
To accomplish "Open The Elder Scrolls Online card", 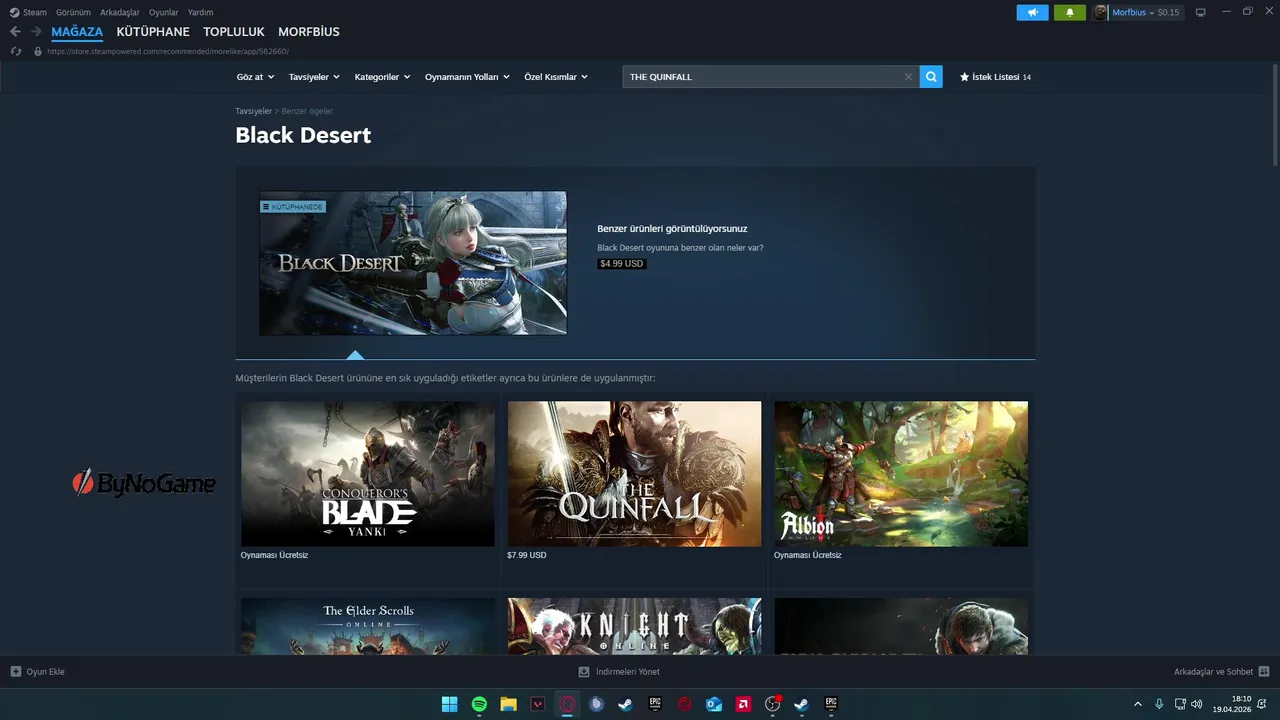I will tap(368, 626).
